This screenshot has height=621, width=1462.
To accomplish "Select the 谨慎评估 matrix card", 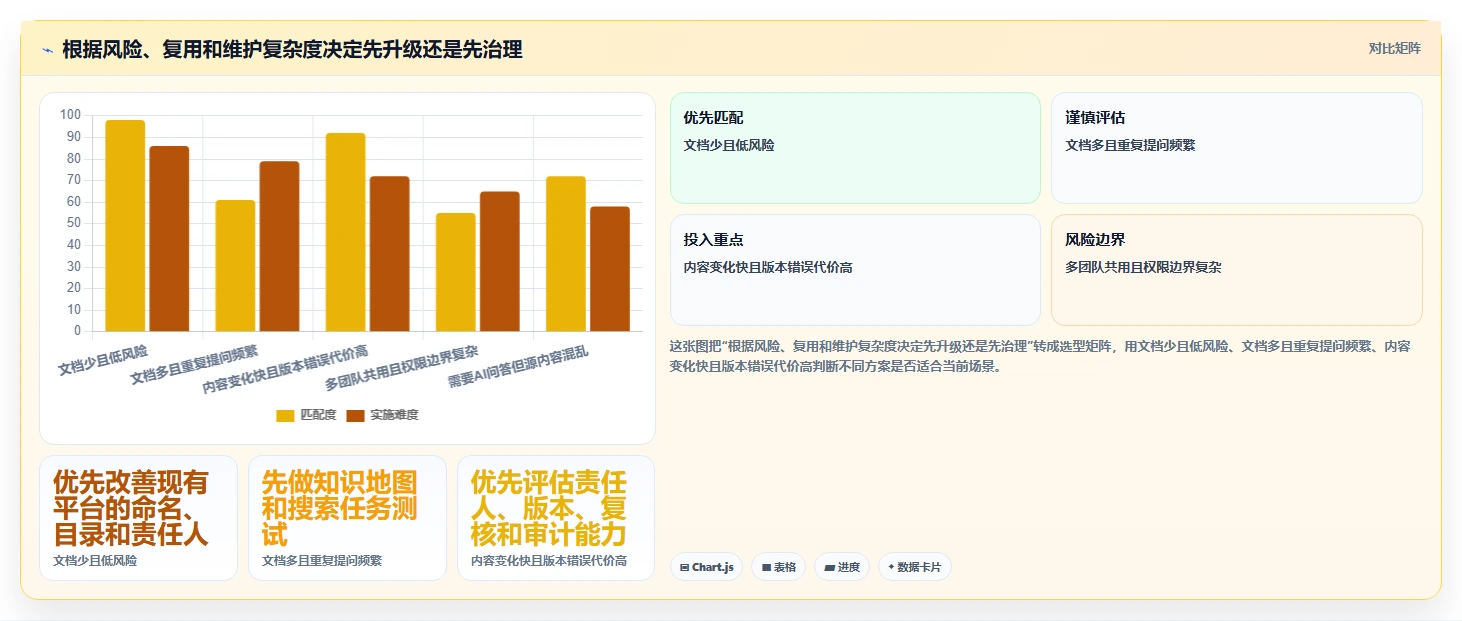I will point(1237,148).
